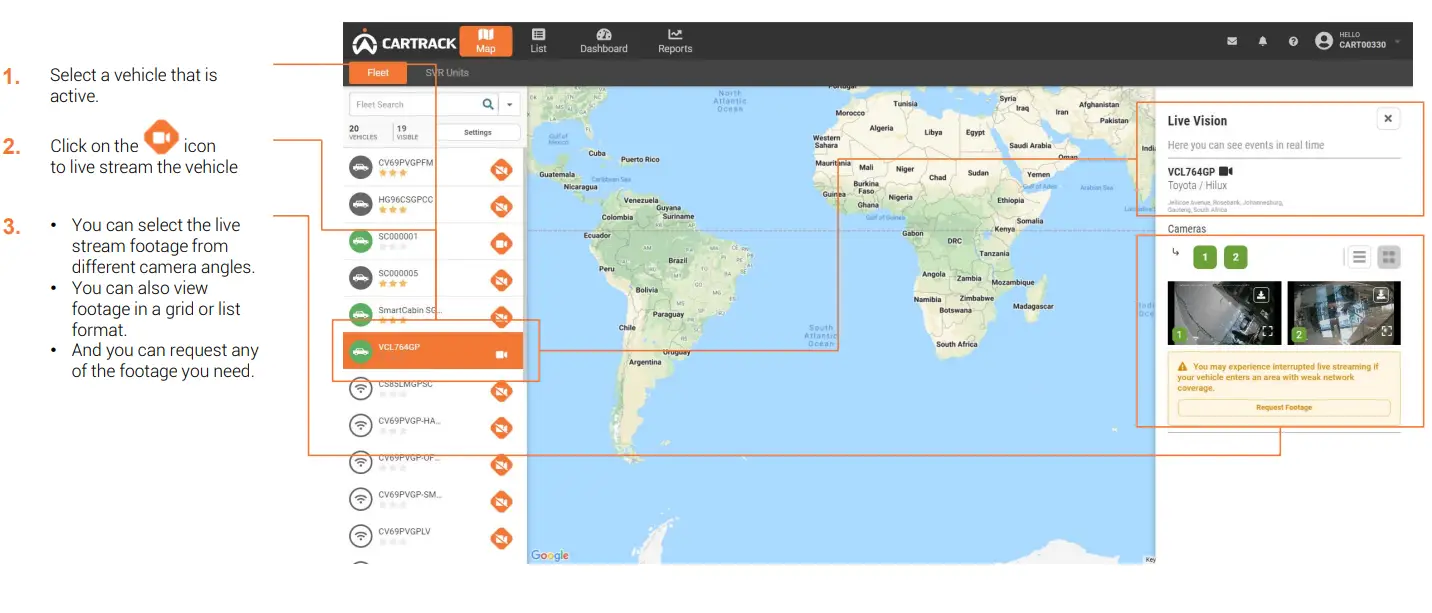Click the 19 Visible count

pos(406,132)
